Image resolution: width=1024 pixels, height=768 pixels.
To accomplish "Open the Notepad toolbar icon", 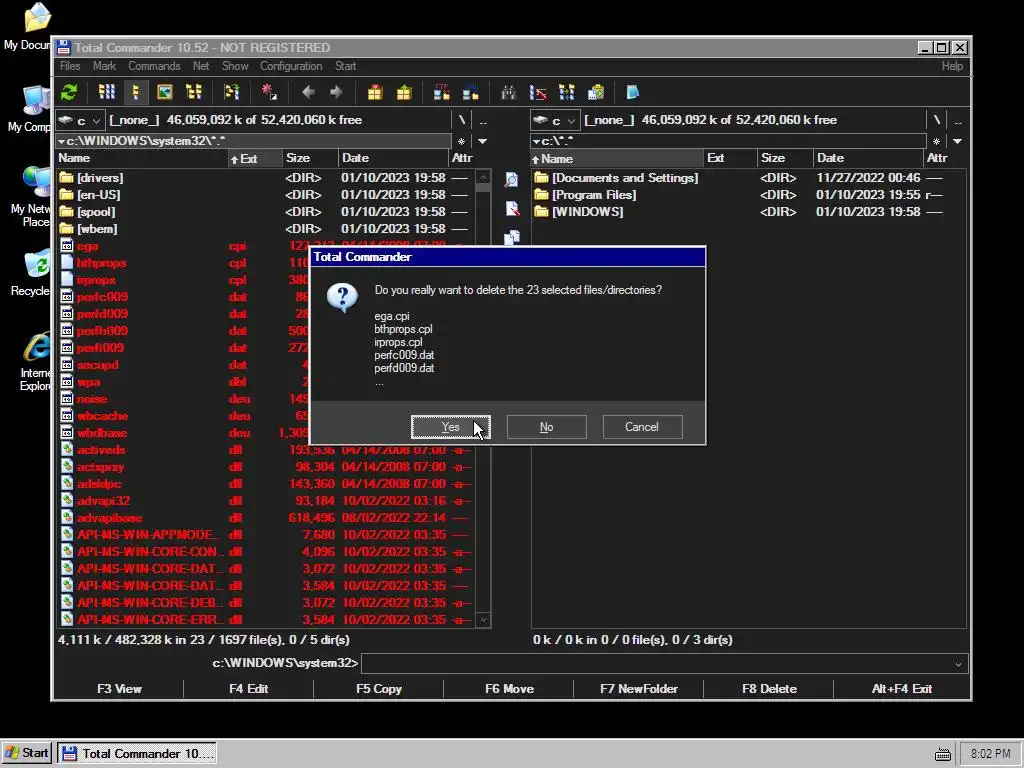I will coord(633,92).
